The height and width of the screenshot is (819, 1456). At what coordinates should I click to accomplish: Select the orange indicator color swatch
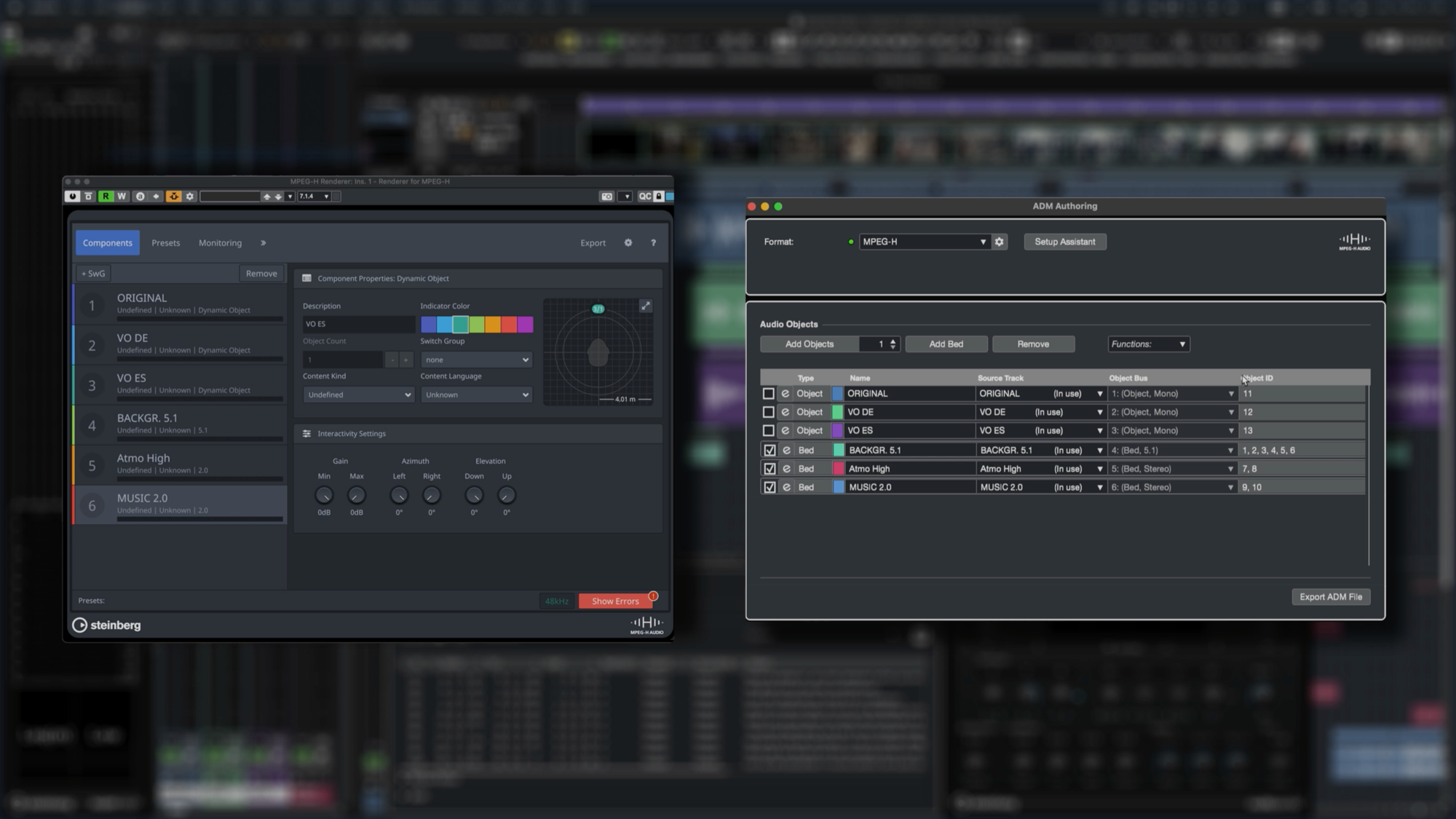click(x=492, y=325)
